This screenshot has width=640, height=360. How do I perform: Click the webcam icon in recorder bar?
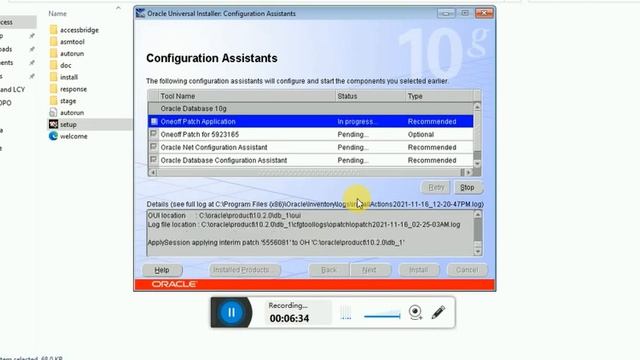click(x=416, y=312)
